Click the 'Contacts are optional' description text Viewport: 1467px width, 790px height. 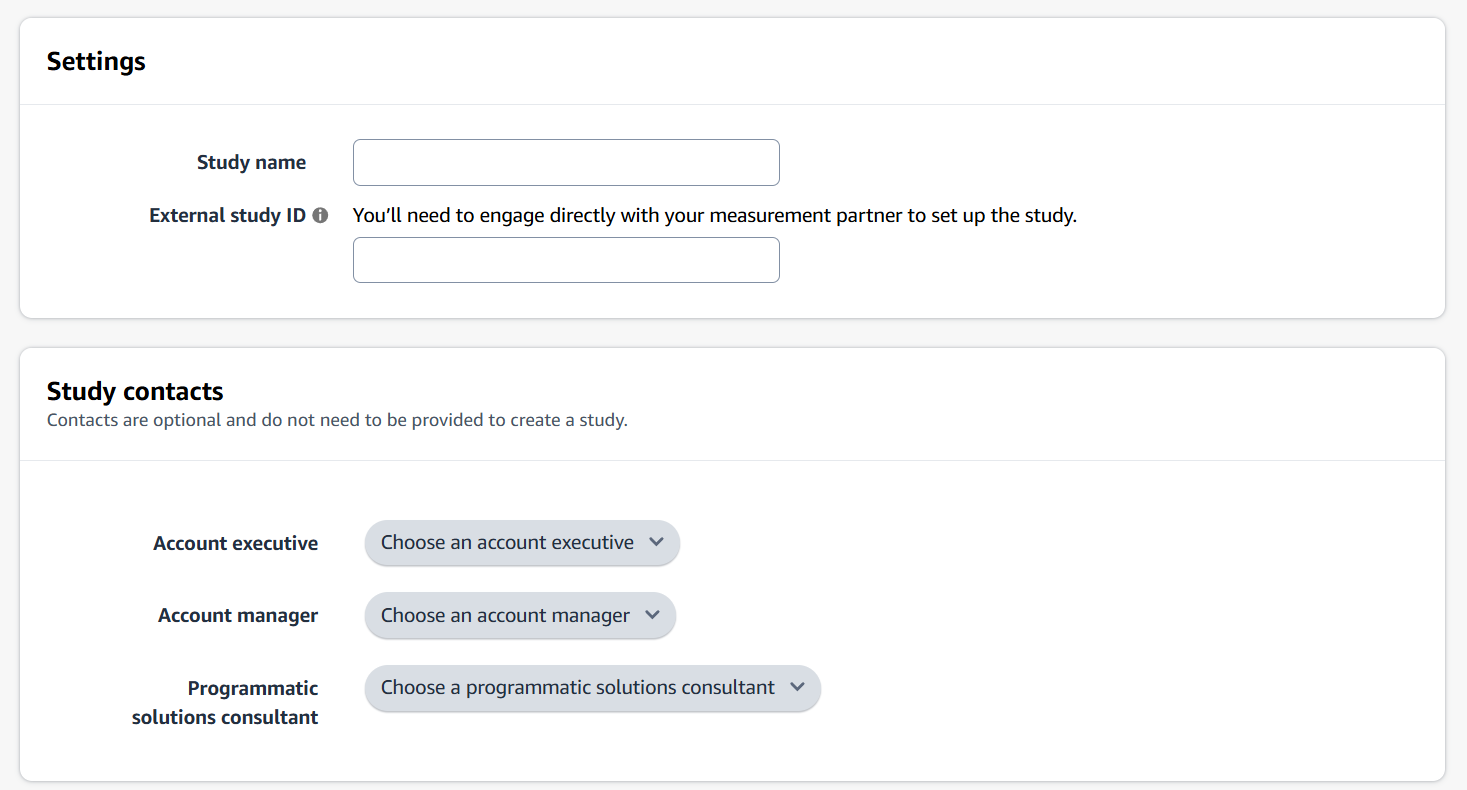tap(337, 420)
